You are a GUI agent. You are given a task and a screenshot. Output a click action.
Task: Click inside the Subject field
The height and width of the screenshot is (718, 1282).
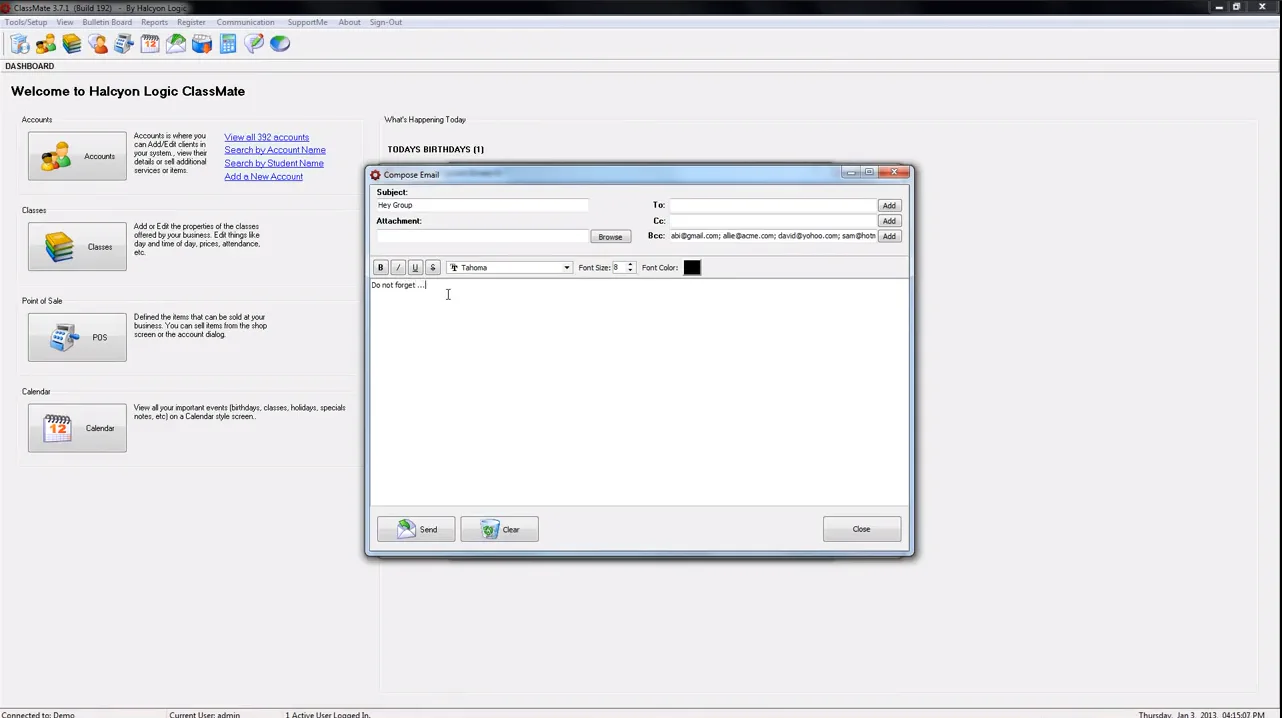pos(480,205)
